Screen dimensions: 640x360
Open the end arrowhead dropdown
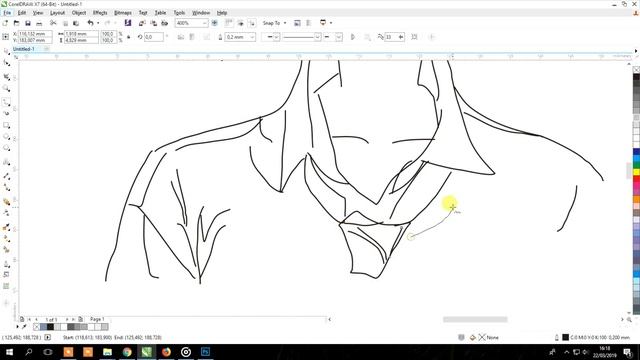(338, 37)
